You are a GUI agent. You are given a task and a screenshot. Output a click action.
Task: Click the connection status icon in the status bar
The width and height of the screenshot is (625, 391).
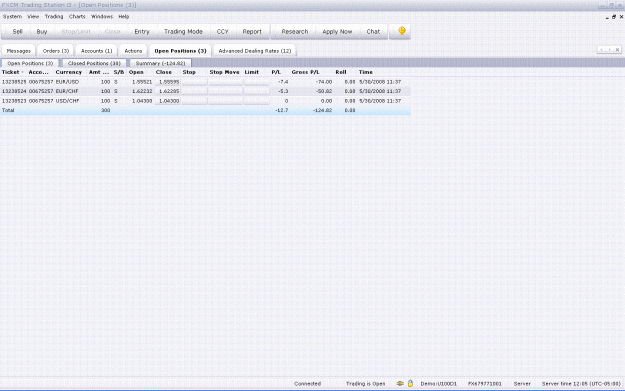tap(400, 384)
